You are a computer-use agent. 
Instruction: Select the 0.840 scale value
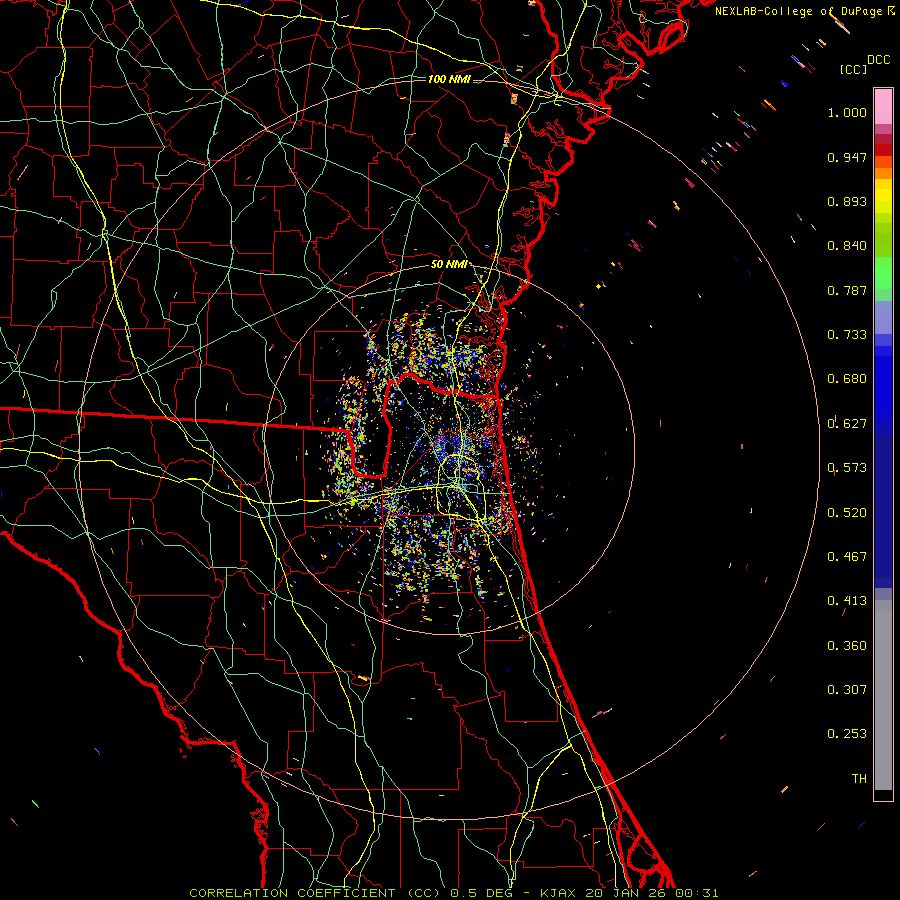pos(847,246)
